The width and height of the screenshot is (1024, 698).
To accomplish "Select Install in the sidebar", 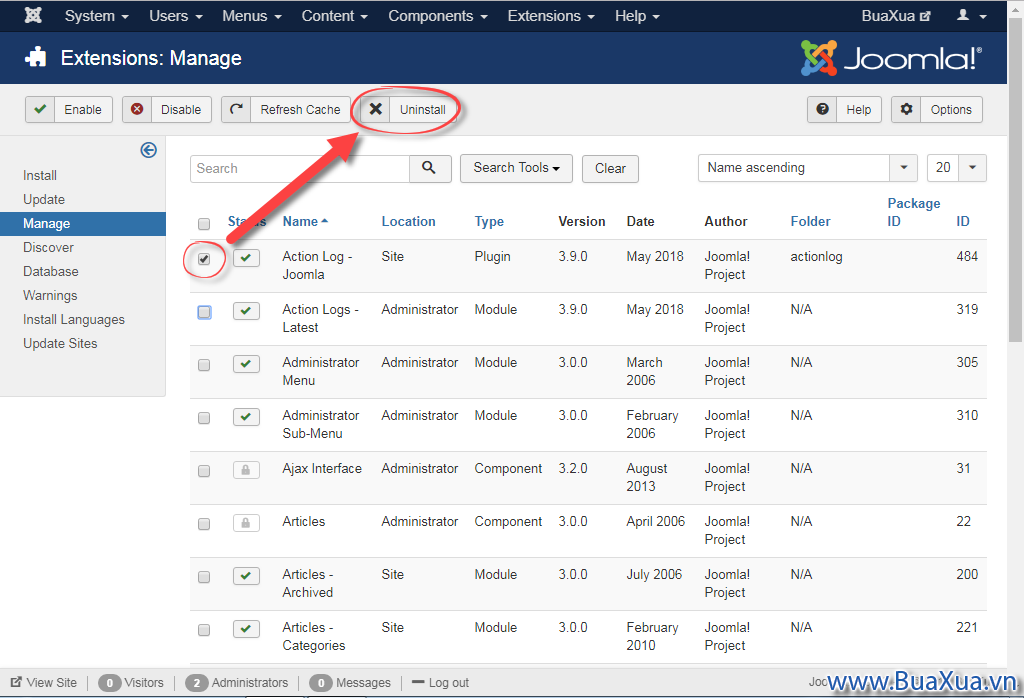I will [40, 175].
